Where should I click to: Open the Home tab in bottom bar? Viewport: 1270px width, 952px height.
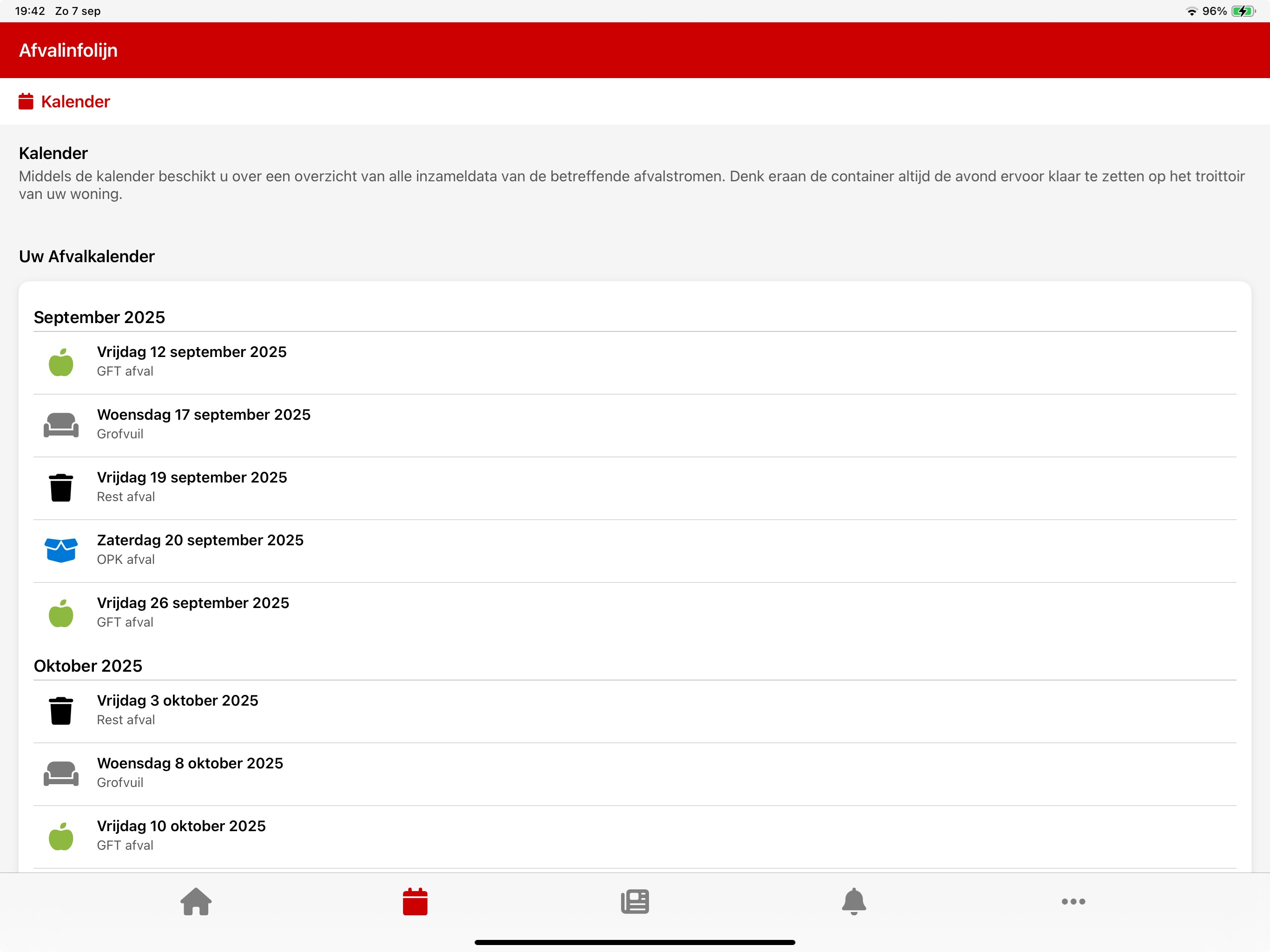point(196,901)
